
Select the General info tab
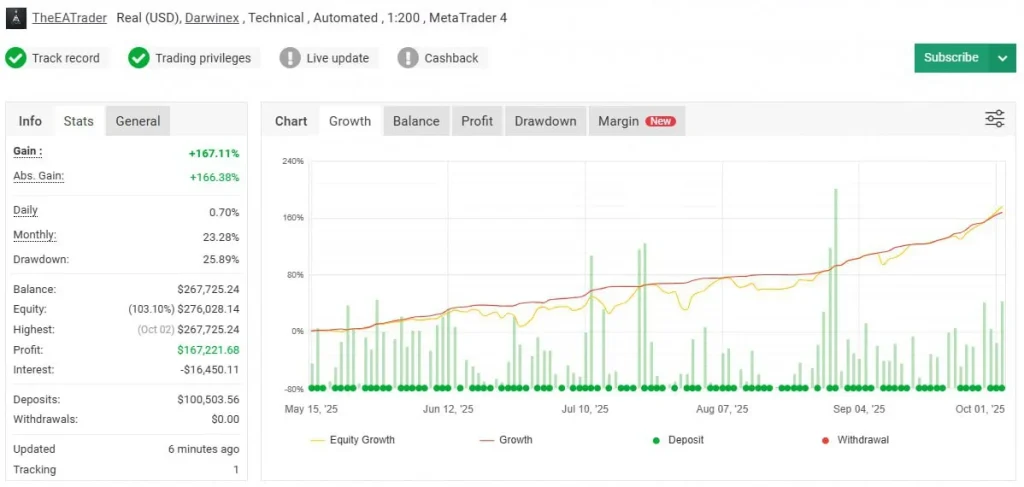point(138,121)
